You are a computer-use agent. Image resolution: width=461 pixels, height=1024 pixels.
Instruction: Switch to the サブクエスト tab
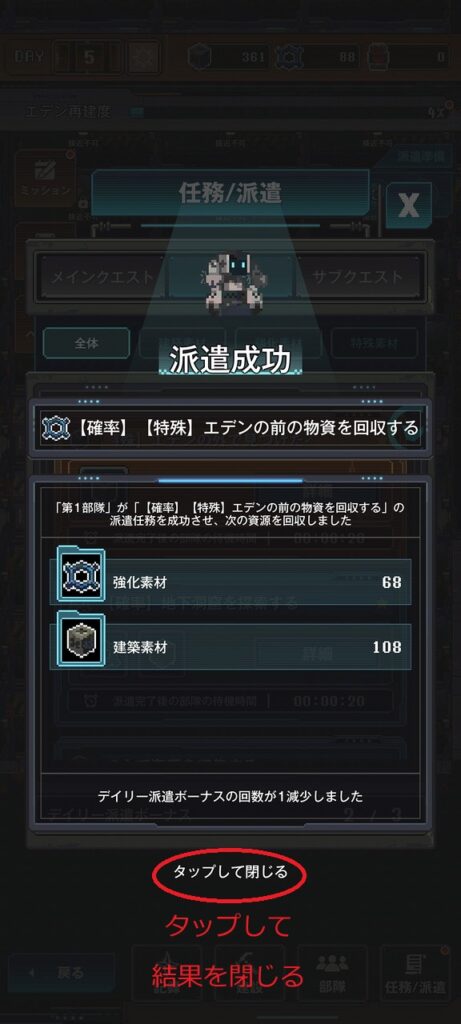[x=357, y=276]
